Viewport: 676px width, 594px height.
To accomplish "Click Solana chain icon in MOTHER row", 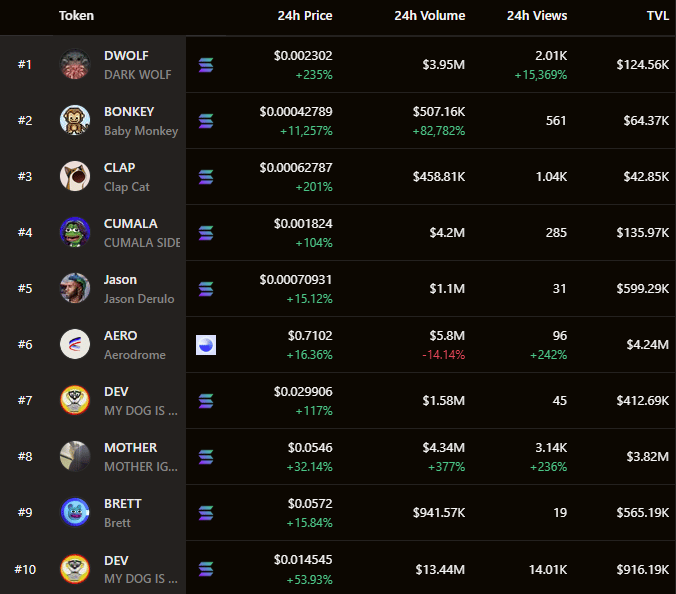I will (206, 457).
